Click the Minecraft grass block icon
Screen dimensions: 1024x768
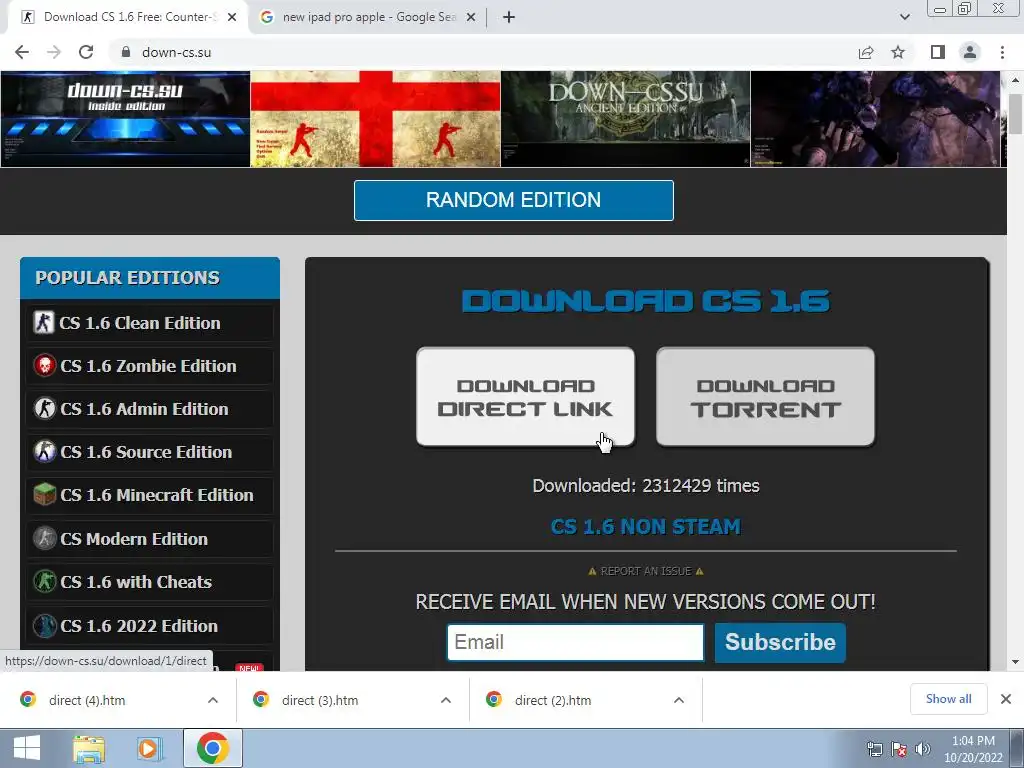tap(44, 494)
